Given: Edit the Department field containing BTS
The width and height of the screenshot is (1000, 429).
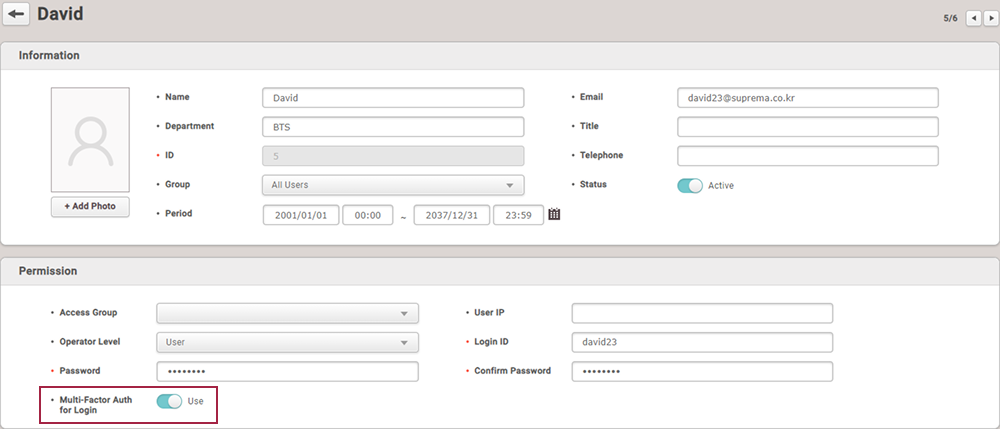Looking at the screenshot, I should tap(393, 127).
